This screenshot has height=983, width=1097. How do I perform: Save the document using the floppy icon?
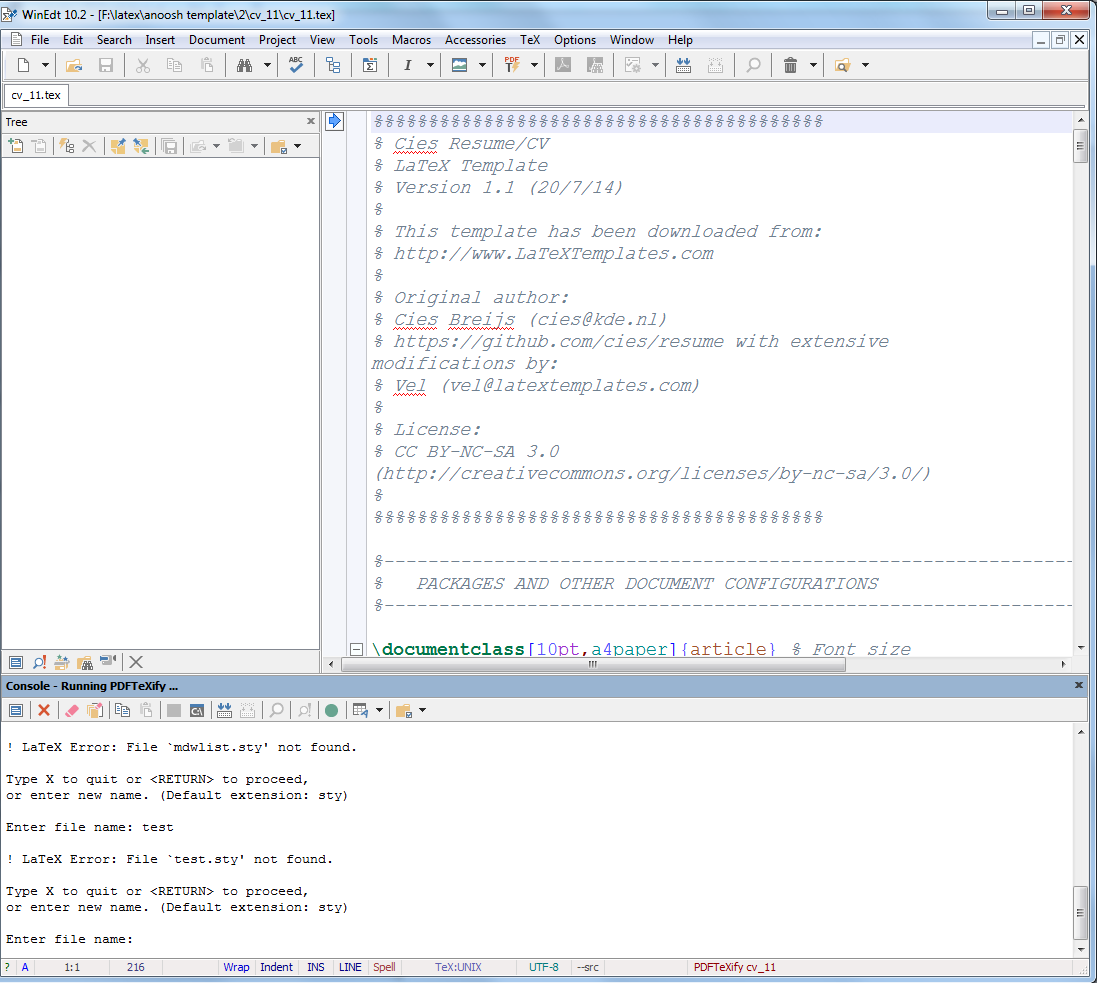tap(106, 65)
